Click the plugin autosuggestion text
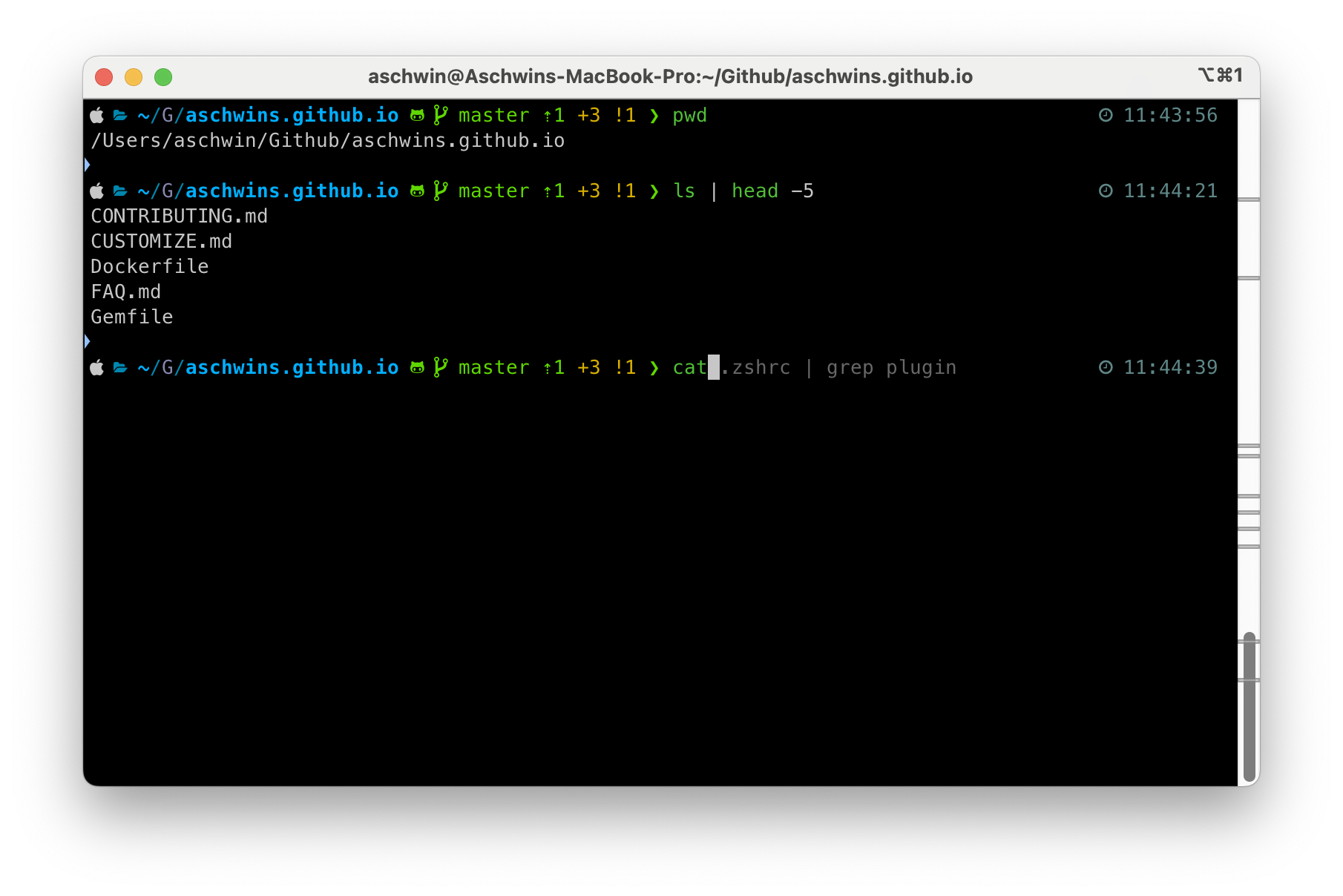Screen dimensions: 1343x896 pyautogui.click(x=921, y=369)
